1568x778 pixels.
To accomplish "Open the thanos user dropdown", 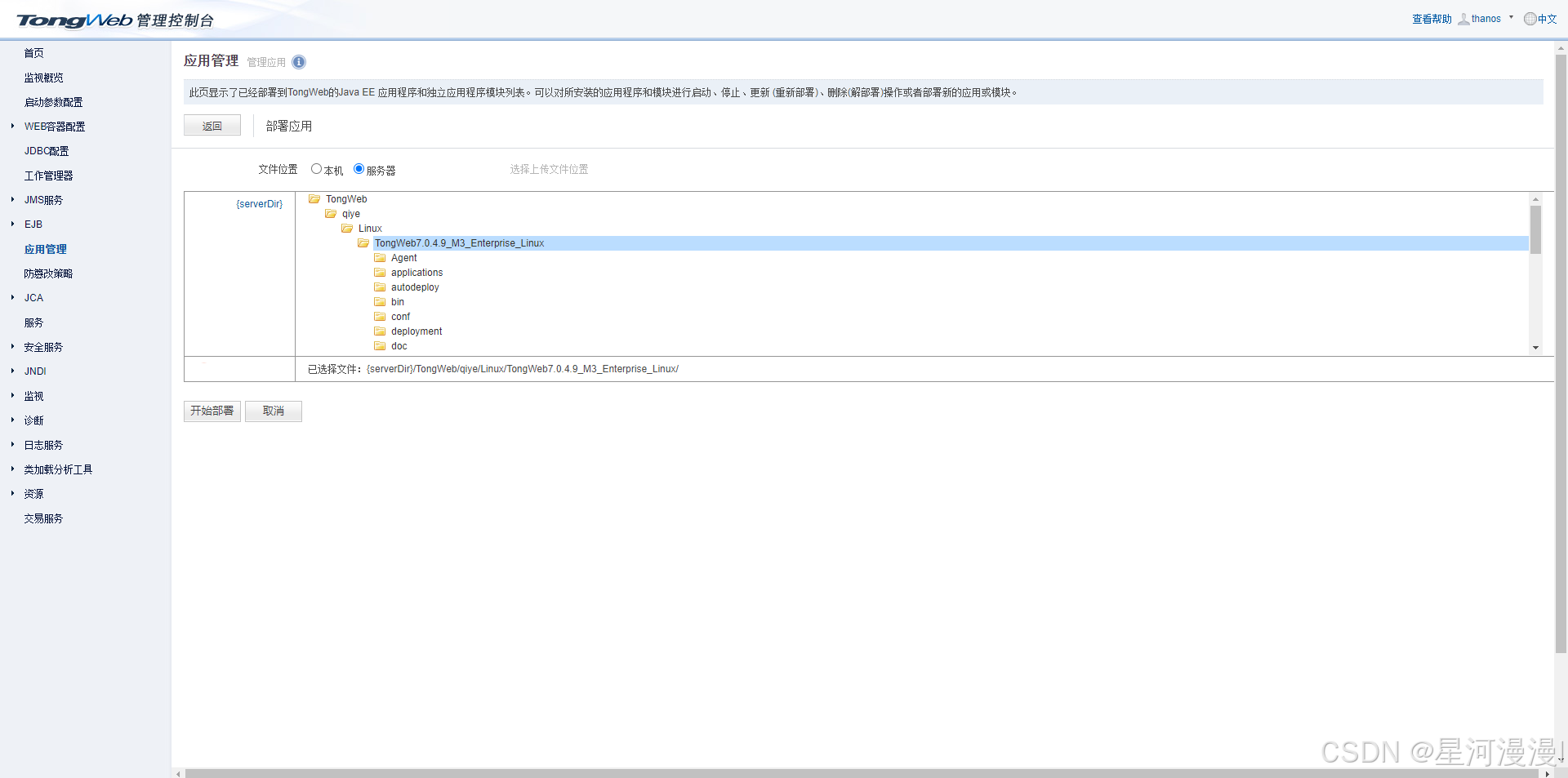I will pyautogui.click(x=1511, y=17).
